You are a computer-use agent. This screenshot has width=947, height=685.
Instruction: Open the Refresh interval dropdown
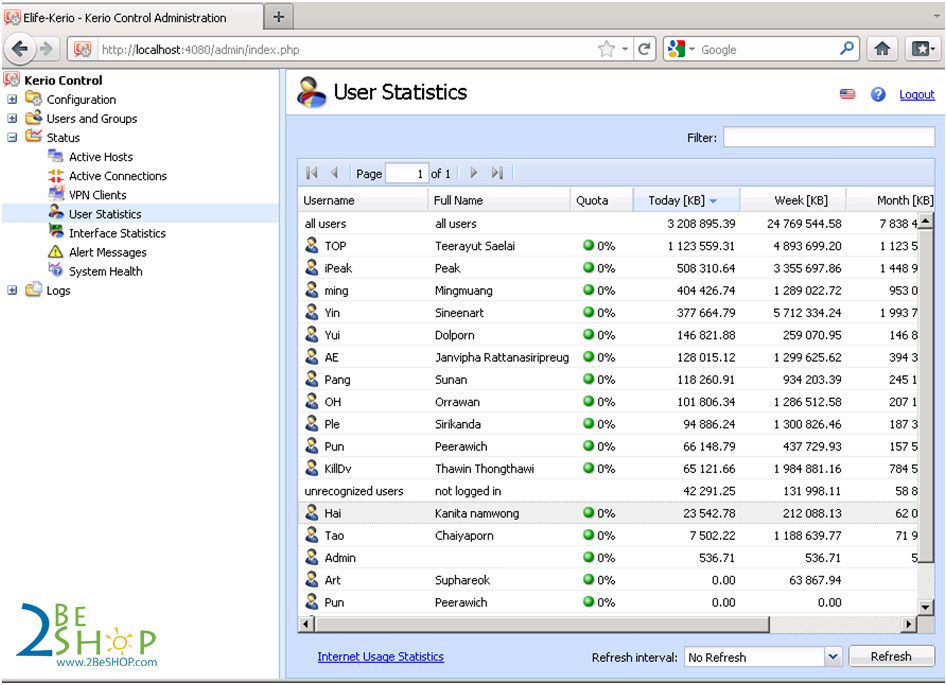click(x=833, y=657)
